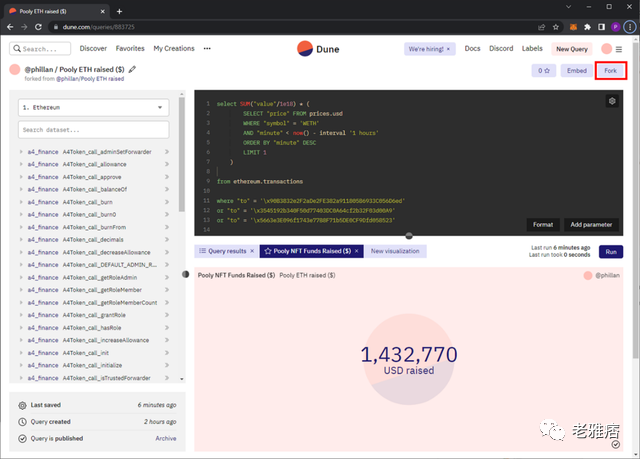Open the Docs link
640x459 pixels.
point(472,49)
